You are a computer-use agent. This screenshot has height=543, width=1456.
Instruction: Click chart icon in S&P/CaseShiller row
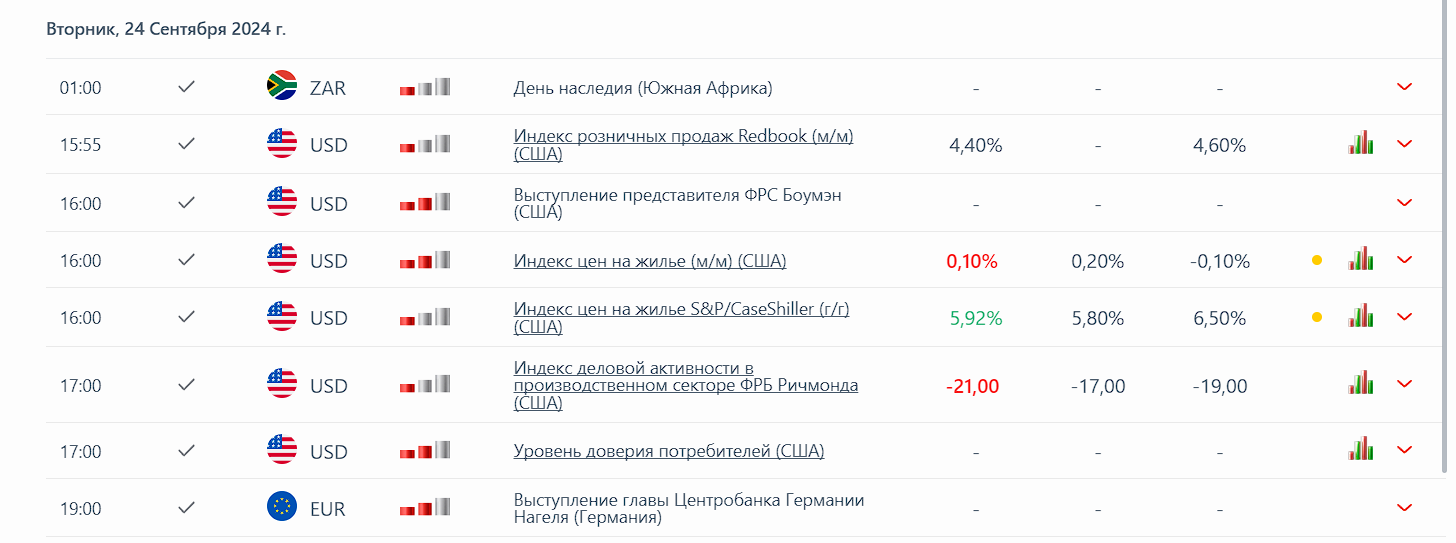(x=1360, y=317)
